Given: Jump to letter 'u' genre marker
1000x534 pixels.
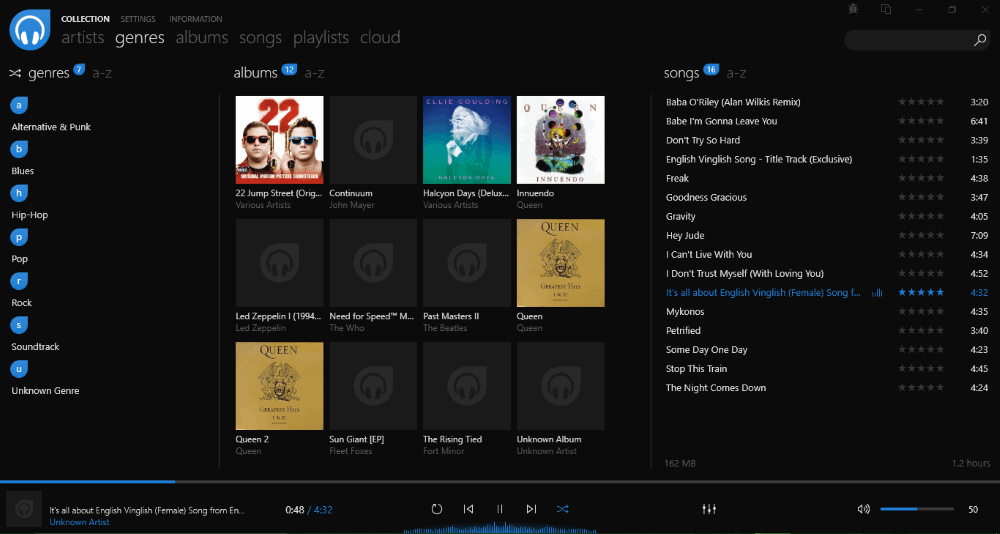Looking at the screenshot, I should [19, 369].
